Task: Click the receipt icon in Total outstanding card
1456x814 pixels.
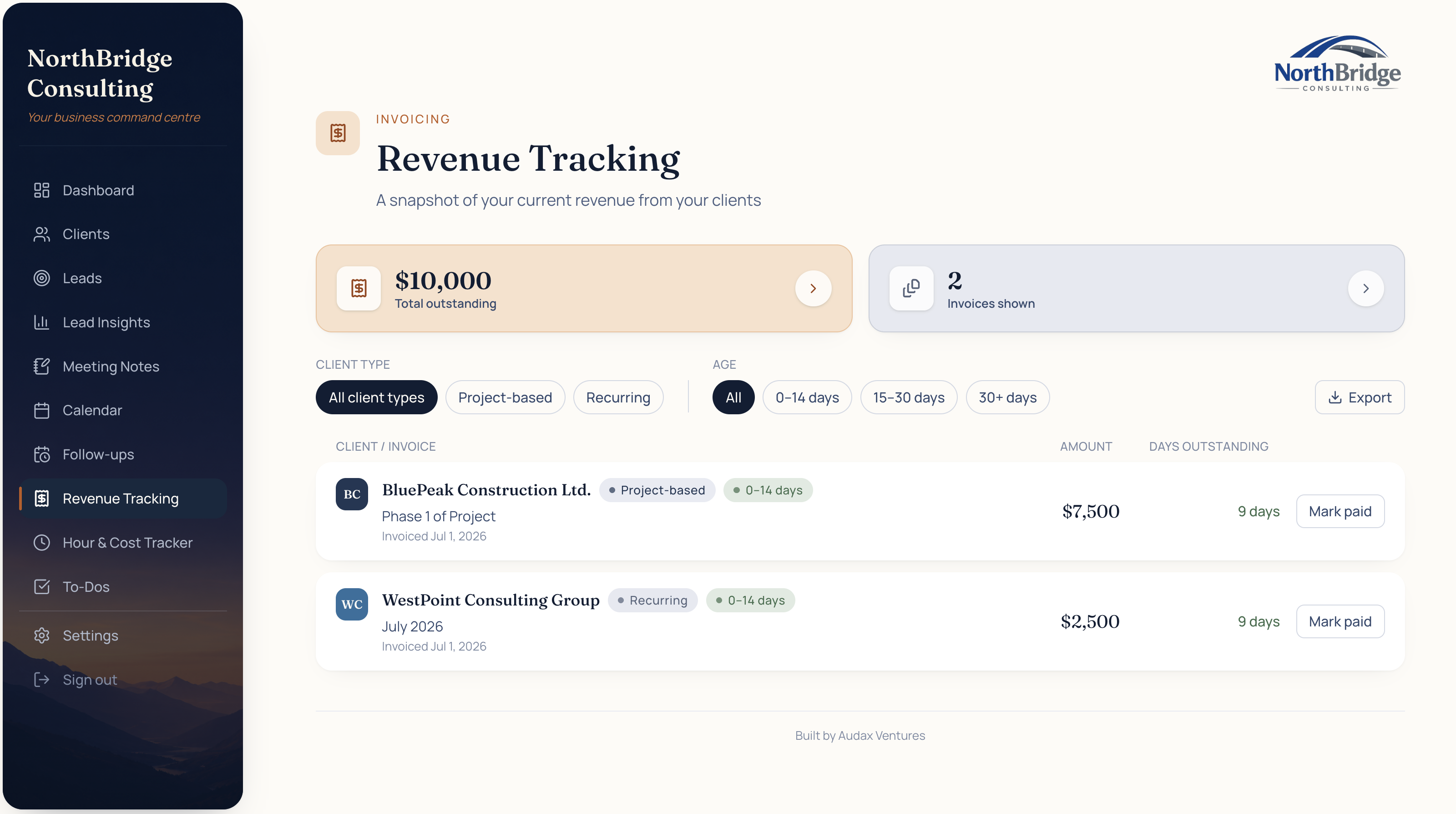Action: point(359,289)
